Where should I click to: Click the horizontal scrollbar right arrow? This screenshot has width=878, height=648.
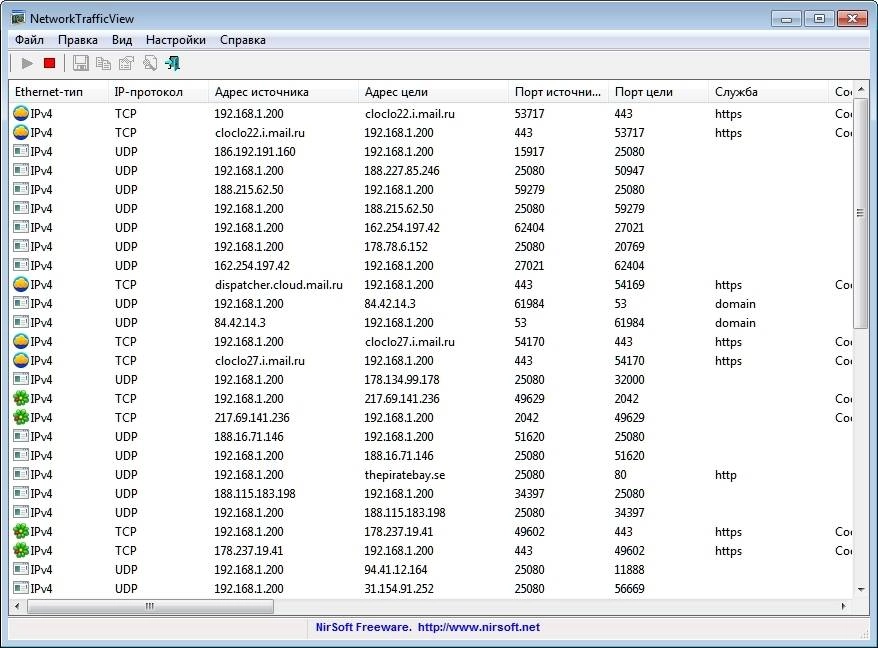(843, 606)
